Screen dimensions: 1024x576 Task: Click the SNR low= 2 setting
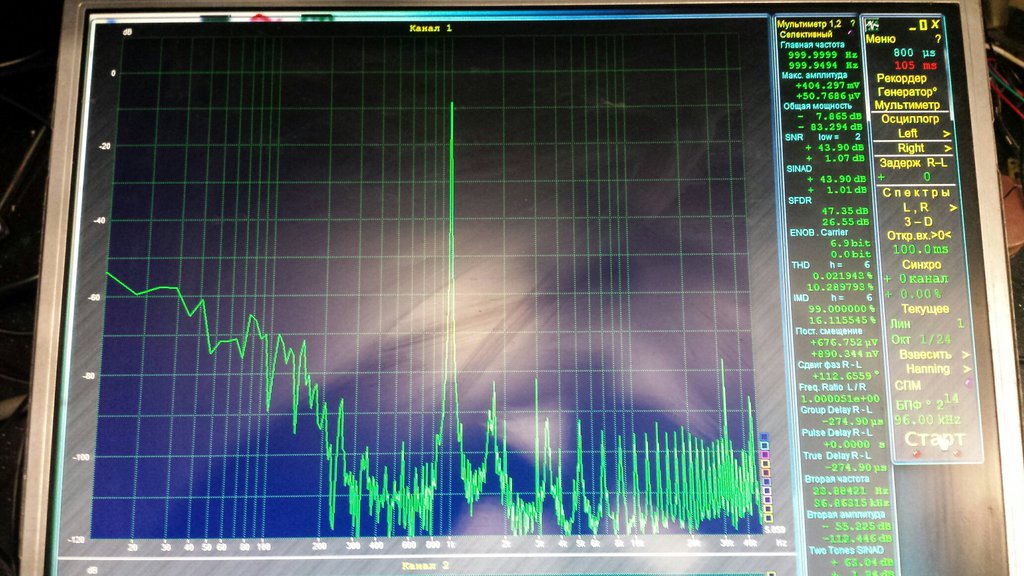(x=823, y=137)
